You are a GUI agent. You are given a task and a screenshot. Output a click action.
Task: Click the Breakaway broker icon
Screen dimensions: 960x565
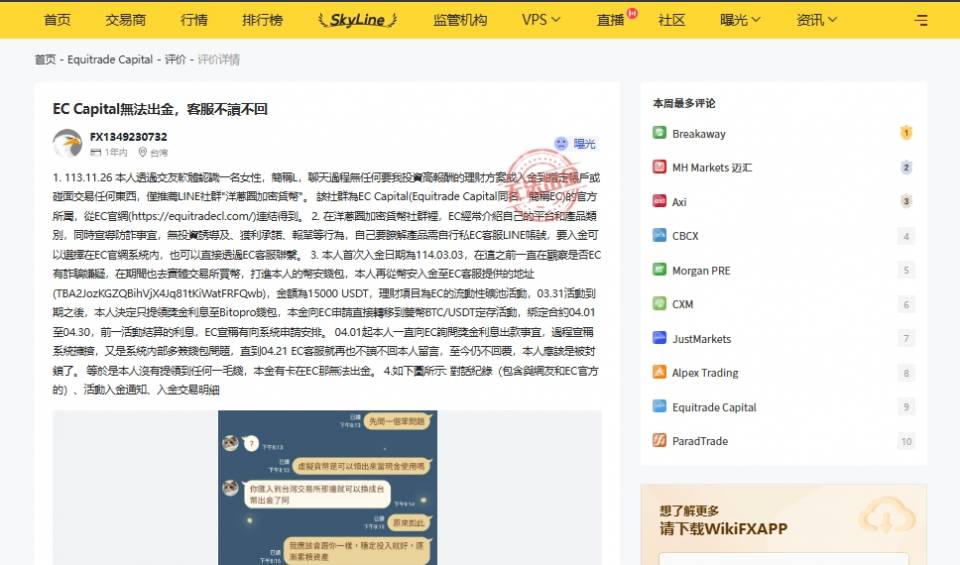pyautogui.click(x=659, y=133)
